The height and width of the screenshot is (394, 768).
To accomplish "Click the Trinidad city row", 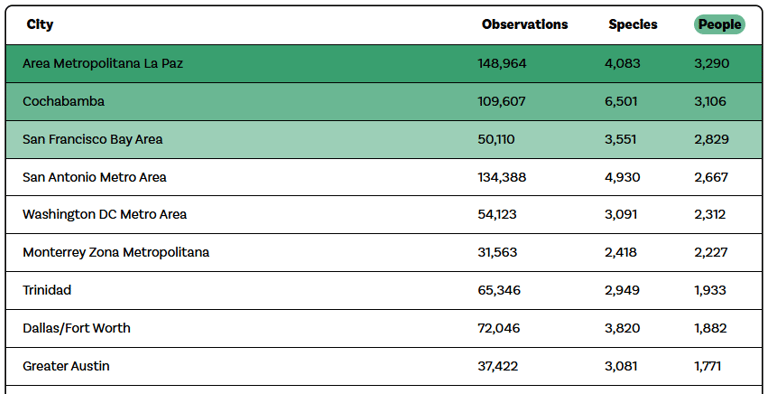I will pyautogui.click(x=384, y=290).
